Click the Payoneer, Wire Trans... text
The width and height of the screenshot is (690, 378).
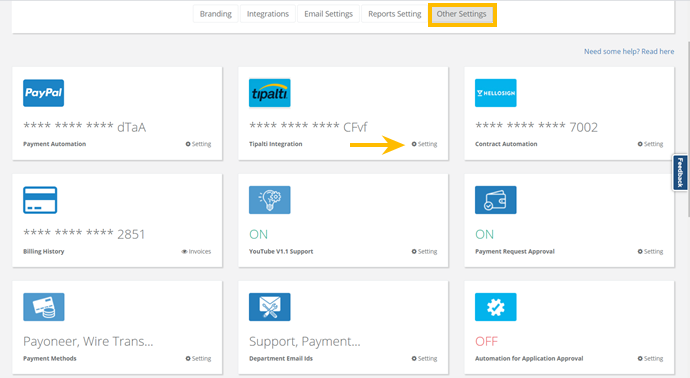coord(88,341)
